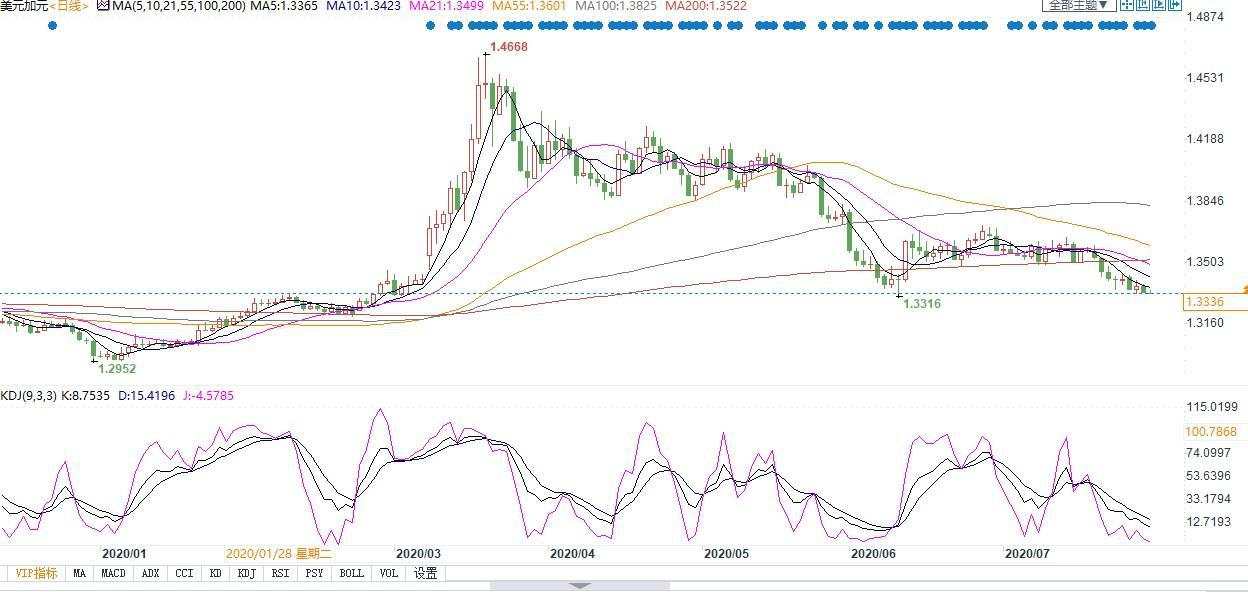The image size is (1248, 592).
Task: Click the rightmost arrow chart icon
Action: [x=1175, y=4]
